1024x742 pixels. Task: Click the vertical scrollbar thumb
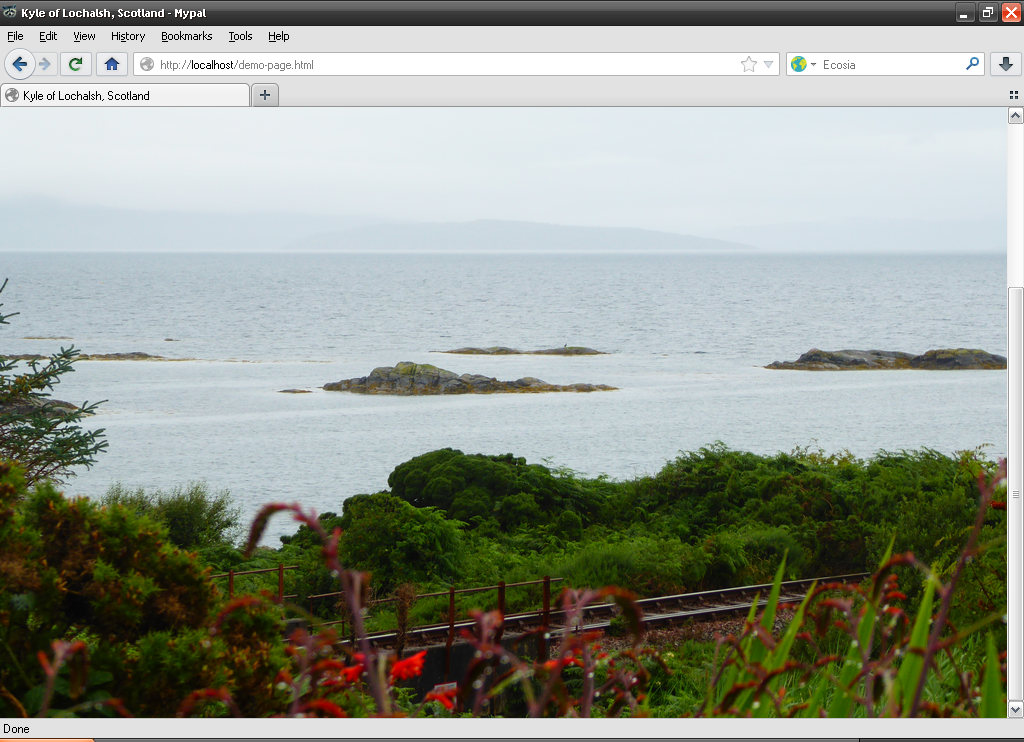tap(1015, 494)
